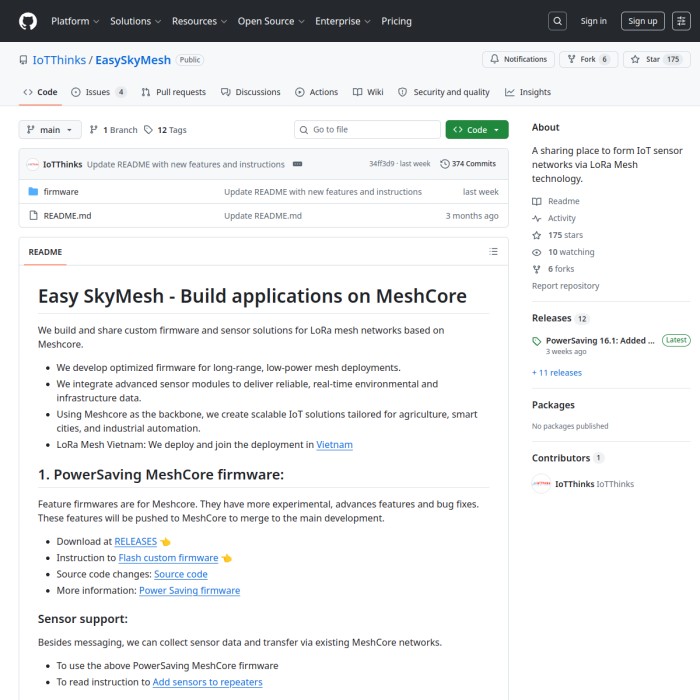Screen dimensions: 700x700
Task: Click the search magnifier icon in header
Action: (557, 21)
